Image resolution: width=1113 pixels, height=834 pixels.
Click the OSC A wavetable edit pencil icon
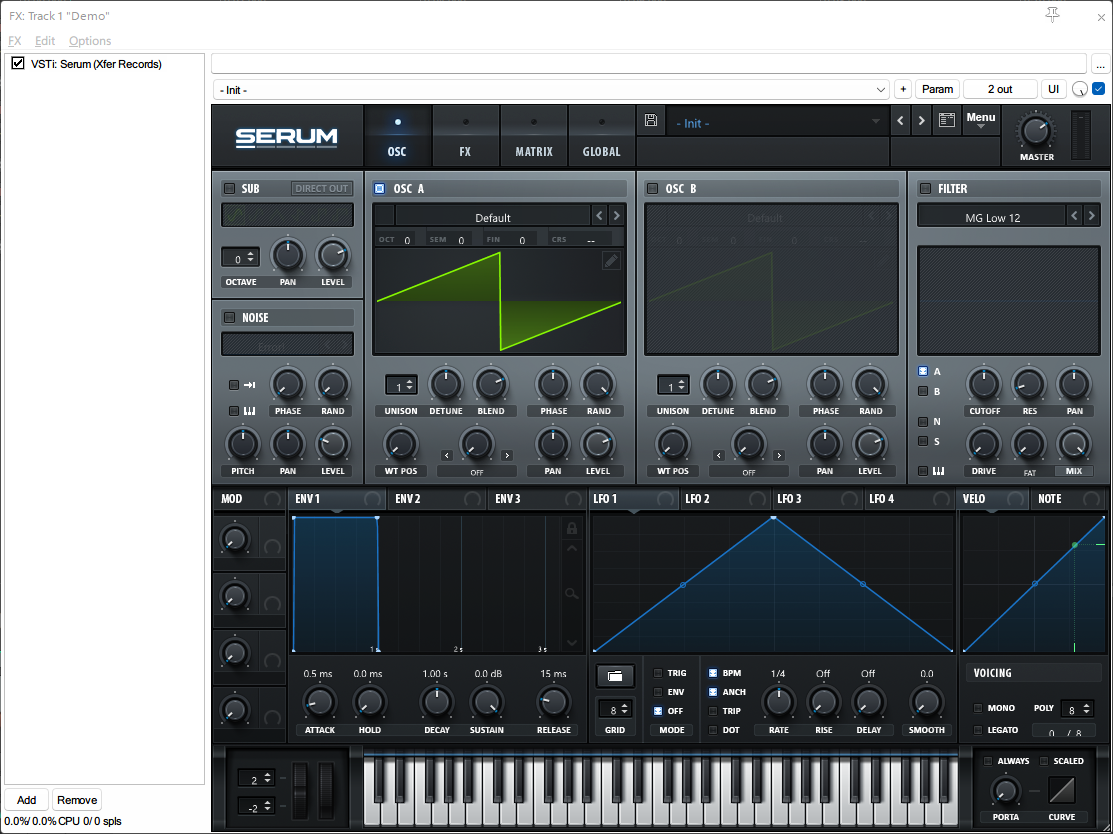point(610,261)
